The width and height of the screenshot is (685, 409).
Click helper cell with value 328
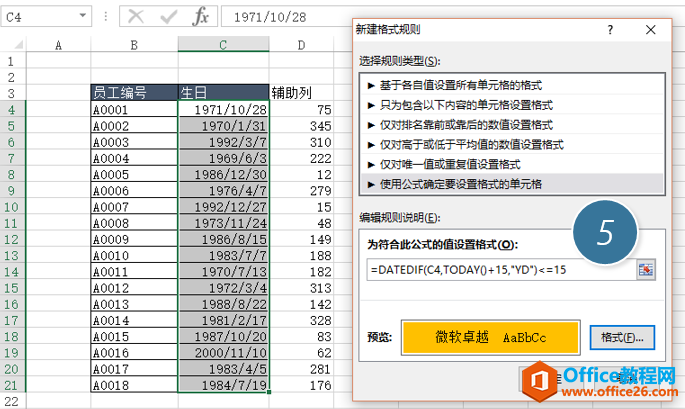(301, 320)
